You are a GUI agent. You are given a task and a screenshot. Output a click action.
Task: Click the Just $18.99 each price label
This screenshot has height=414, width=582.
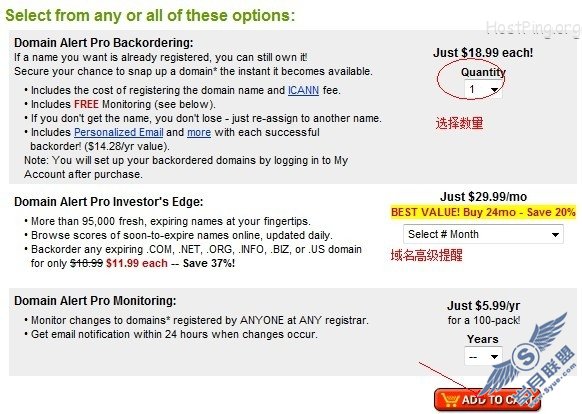coord(483,53)
